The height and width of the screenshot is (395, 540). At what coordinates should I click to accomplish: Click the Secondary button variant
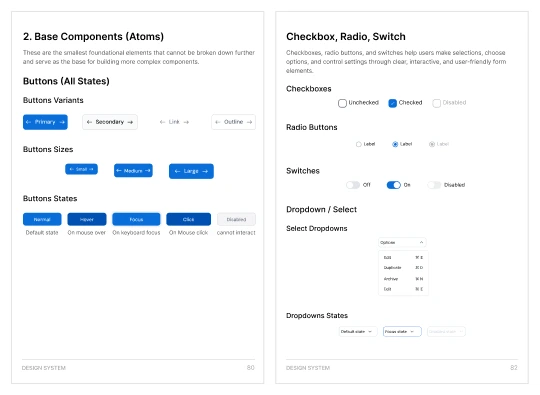(110, 122)
